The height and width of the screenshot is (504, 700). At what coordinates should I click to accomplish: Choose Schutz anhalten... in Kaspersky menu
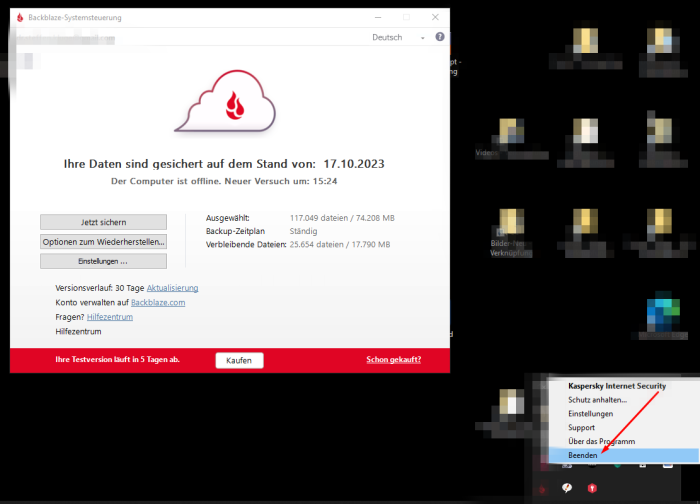tap(597, 400)
